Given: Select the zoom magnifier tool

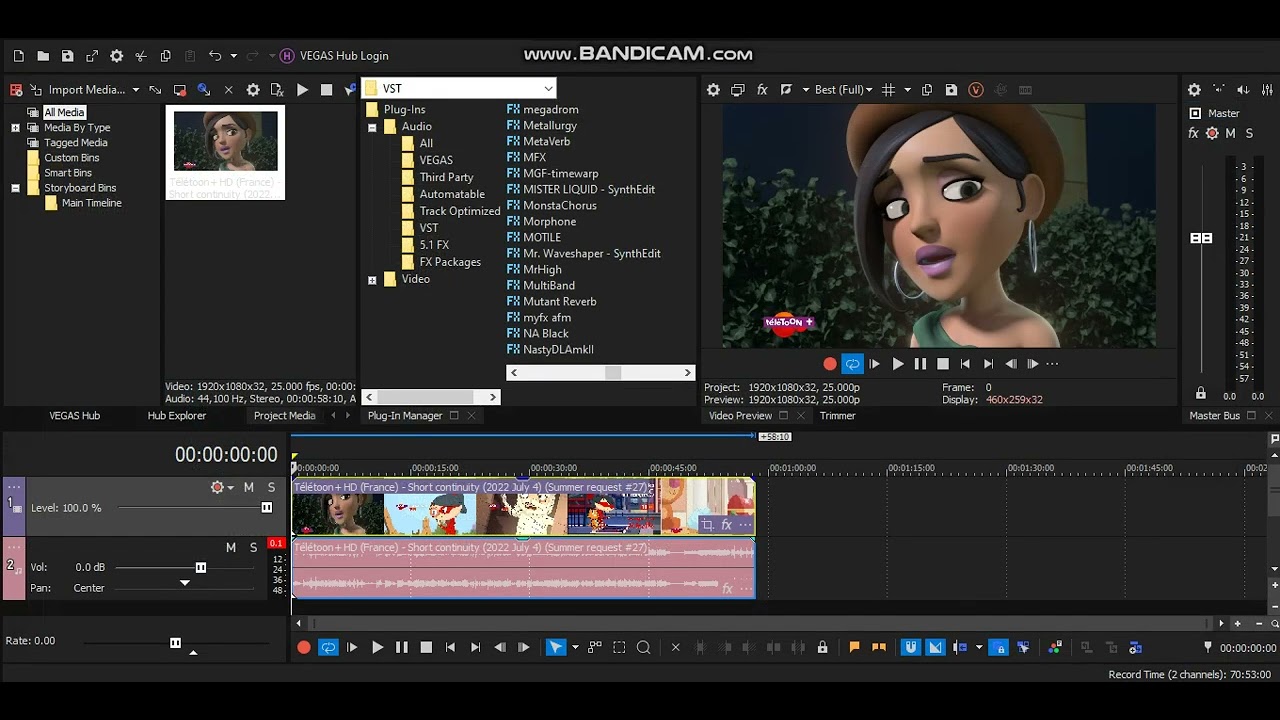Looking at the screenshot, I should point(644,648).
